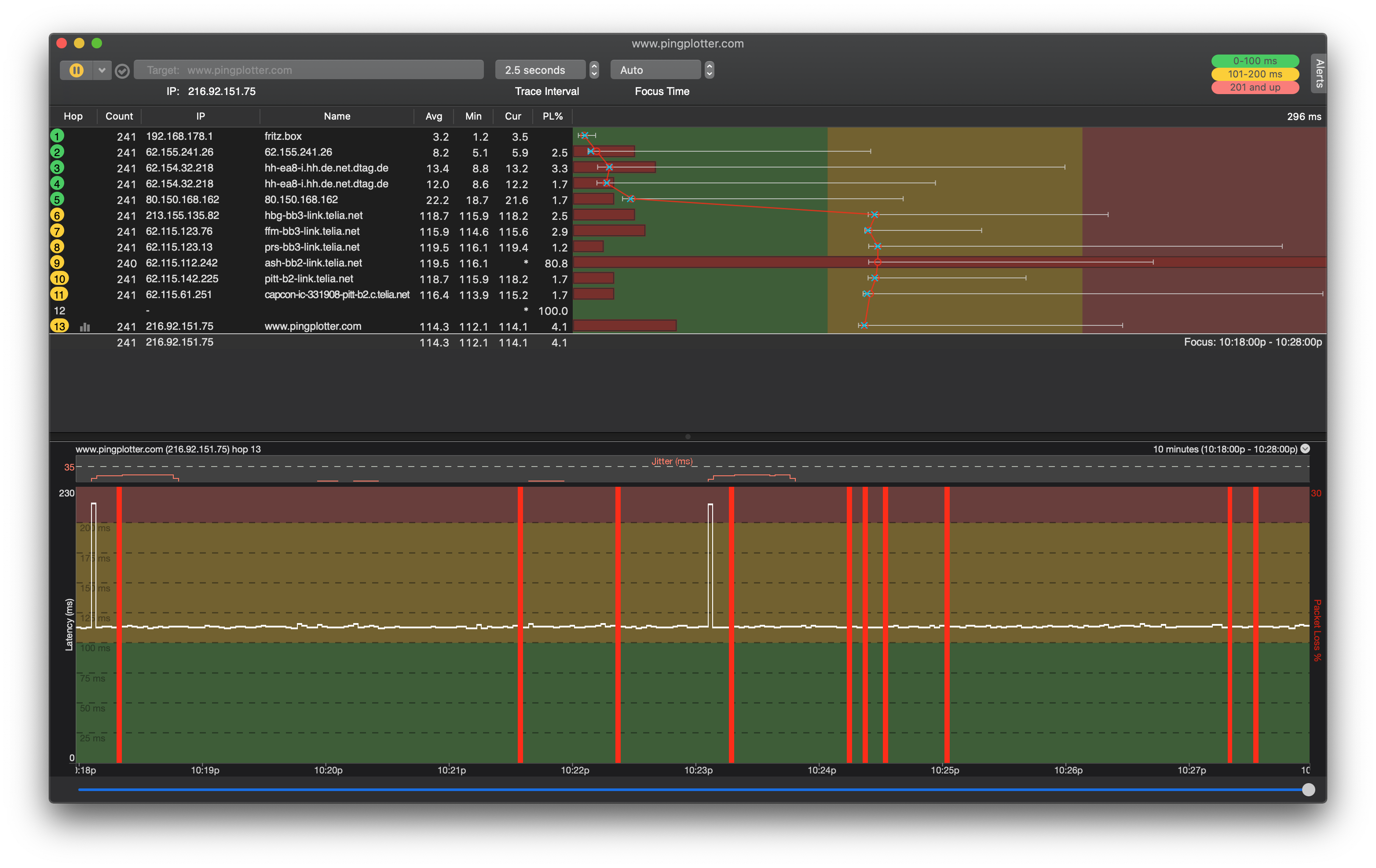This screenshot has width=1376, height=868.
Task: Select the pitt-b2-link.telia.net row name
Action: click(x=308, y=279)
